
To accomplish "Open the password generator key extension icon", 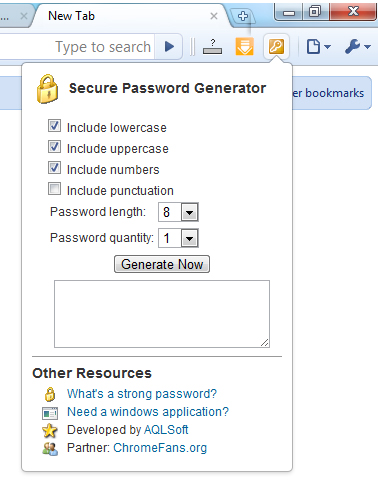I will point(276,46).
